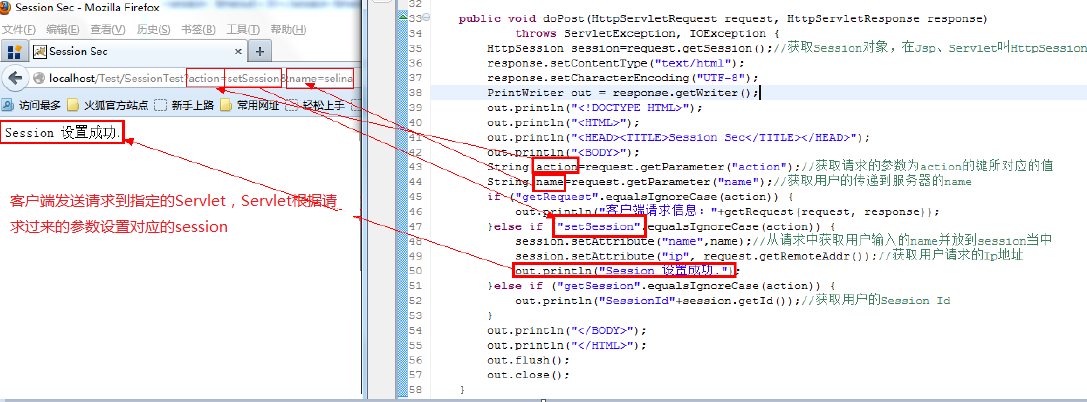
Task: Open the 火狐官方站点 bookmark folder
Action: point(107,105)
